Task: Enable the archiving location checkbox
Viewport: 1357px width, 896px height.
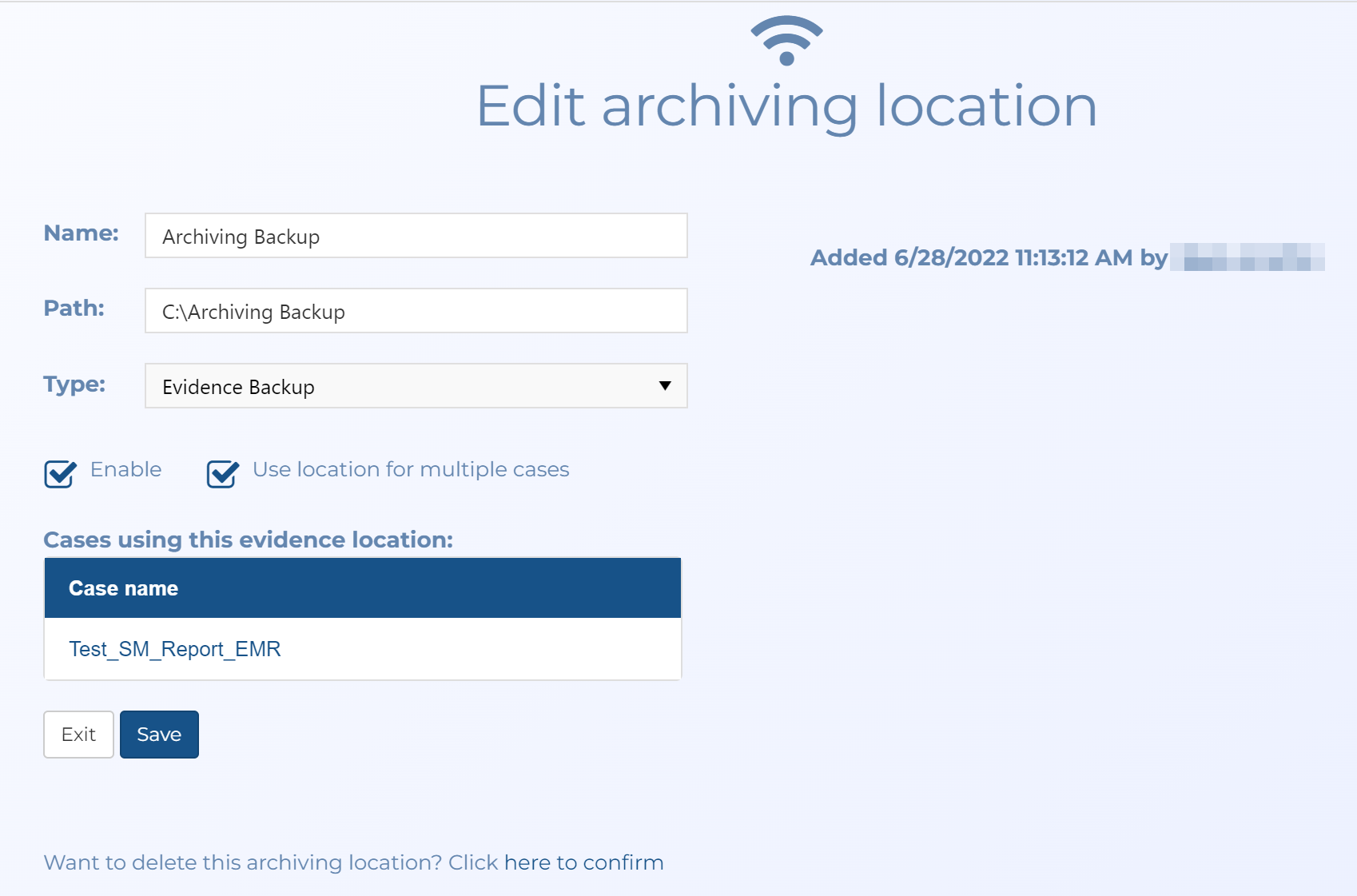Action: coord(59,474)
